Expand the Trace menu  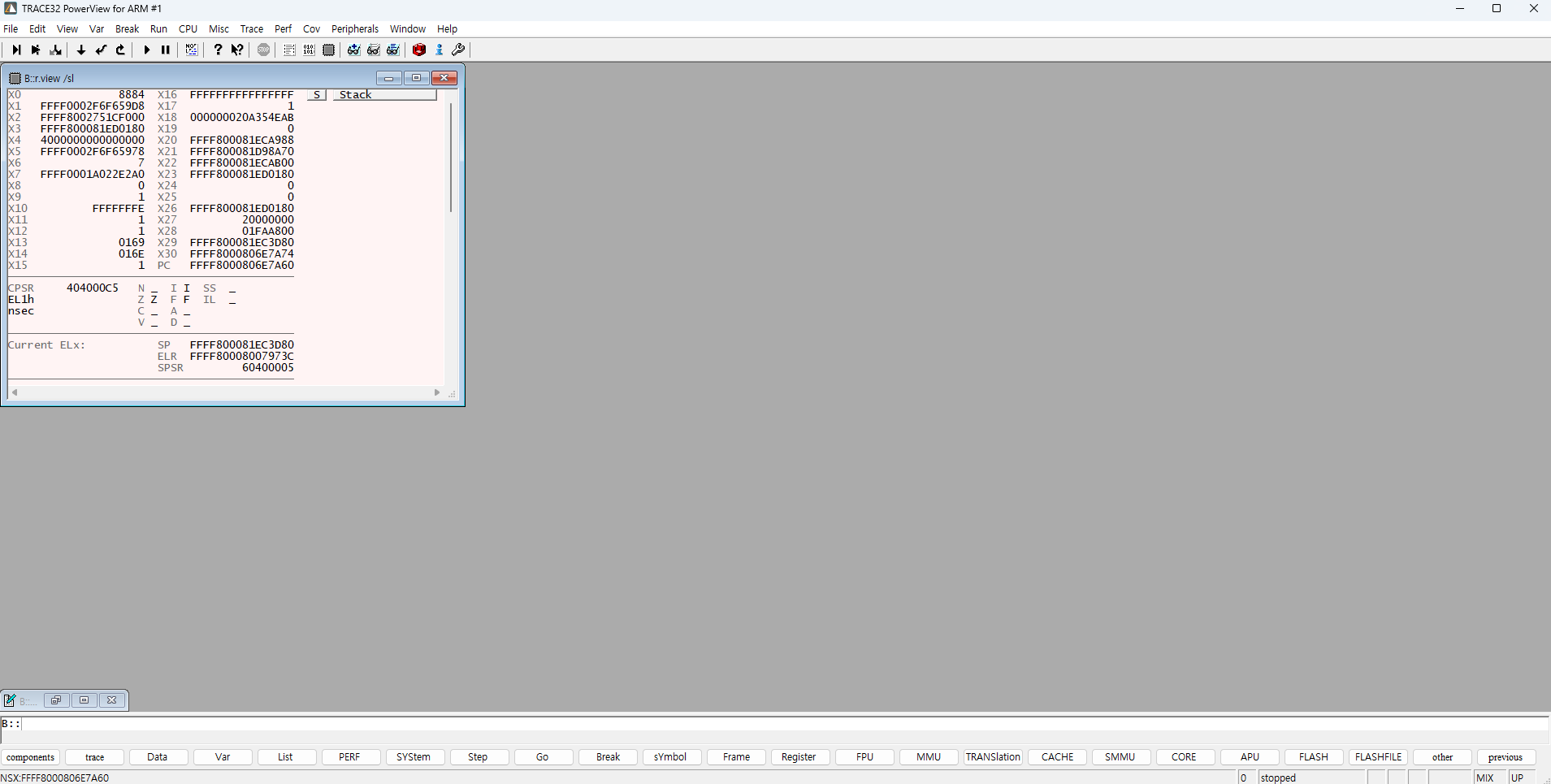(251, 28)
